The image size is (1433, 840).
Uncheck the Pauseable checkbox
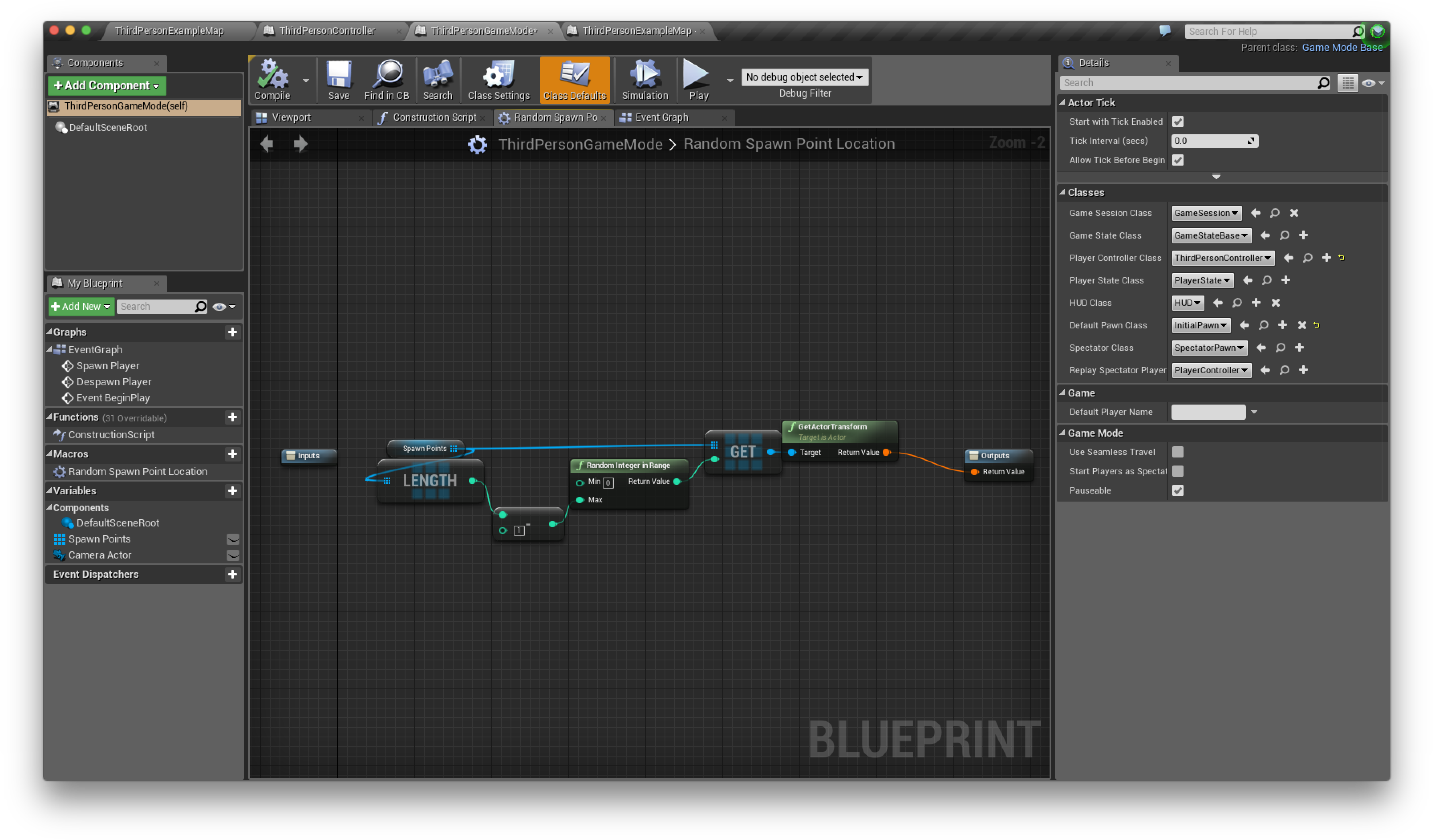(1178, 490)
